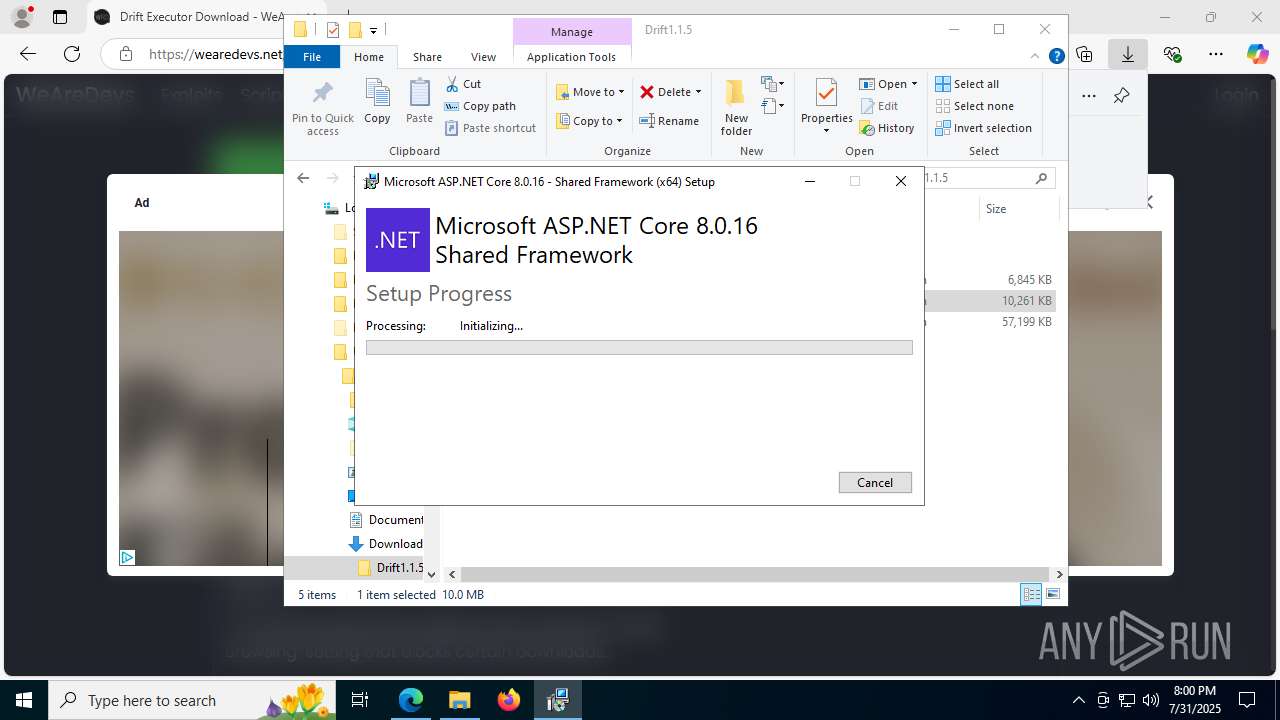Screen dimensions: 1280x720
Task: Click the AdChoices icon on the ad
Action: pyautogui.click(x=127, y=557)
